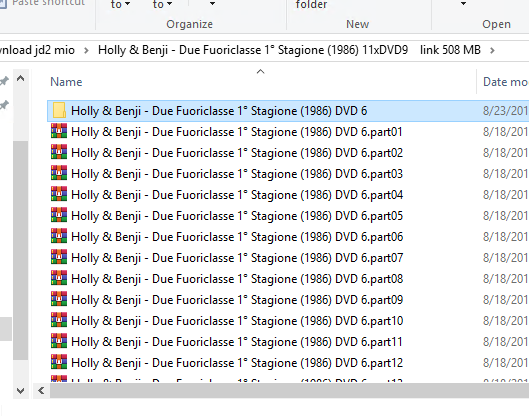This screenshot has height=416, width=529.
Task: Select file name ending DVD 6.part12
Action: [x=237, y=363]
